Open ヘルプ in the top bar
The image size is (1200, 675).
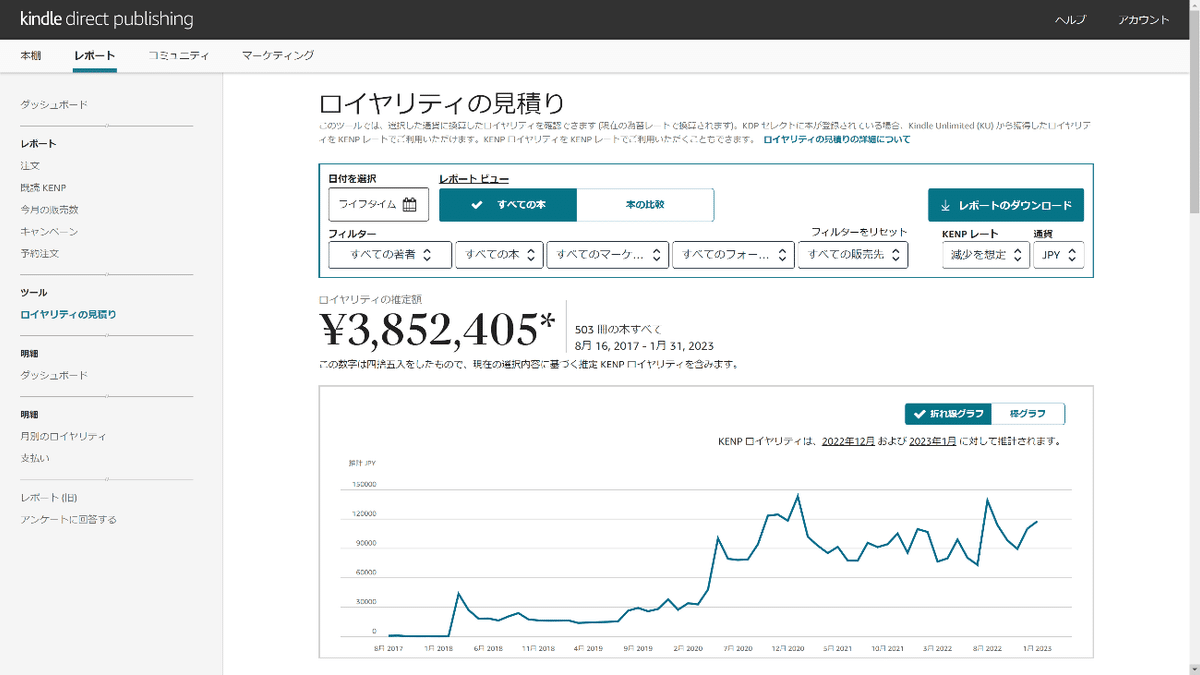[1071, 20]
